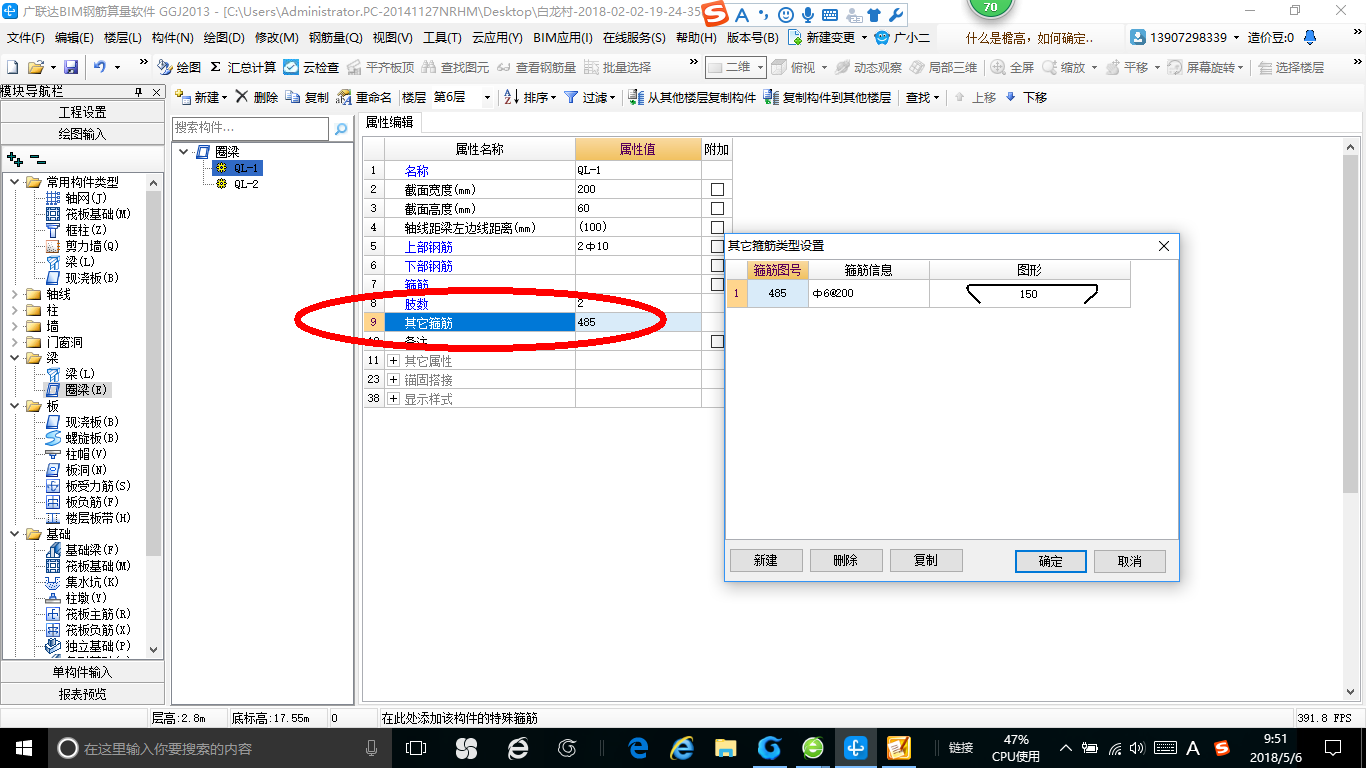The height and width of the screenshot is (768, 1366).
Task: Select component QL-2 in the tree
Action: [246, 184]
